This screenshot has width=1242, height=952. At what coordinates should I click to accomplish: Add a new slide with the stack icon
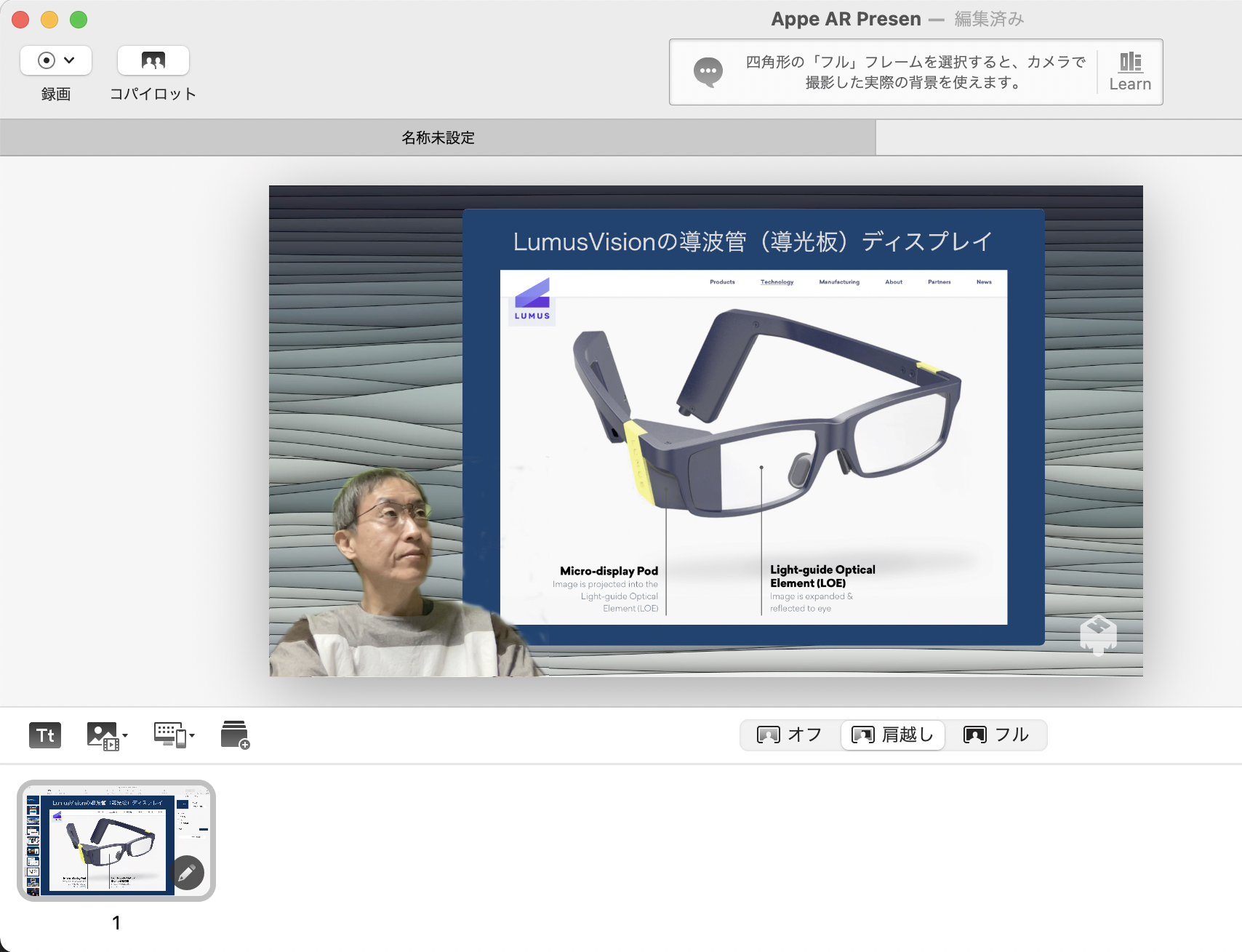(235, 735)
